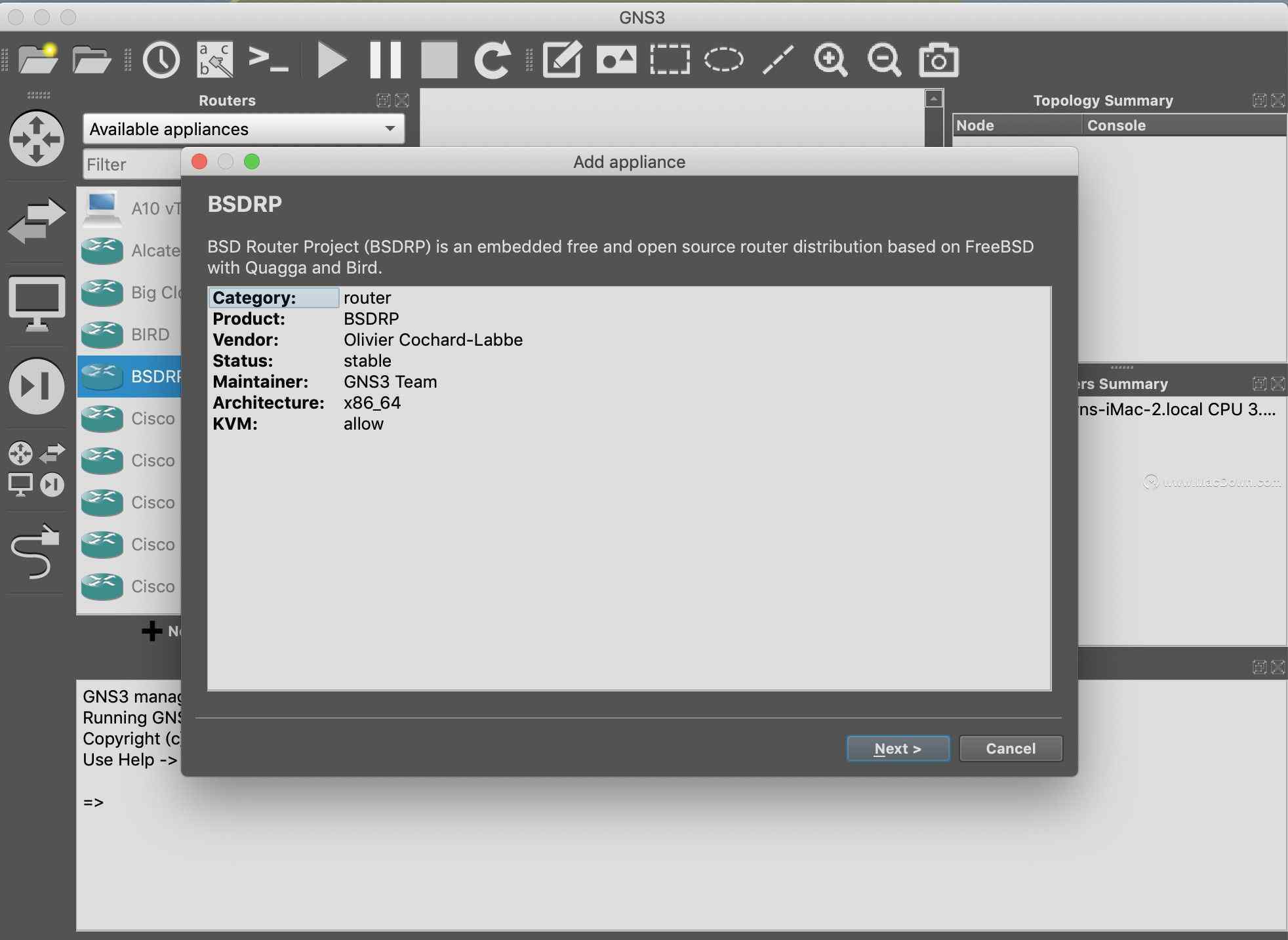The width and height of the screenshot is (1288, 940).
Task: Select the Big Cloud appliance row
Action: pos(130,293)
